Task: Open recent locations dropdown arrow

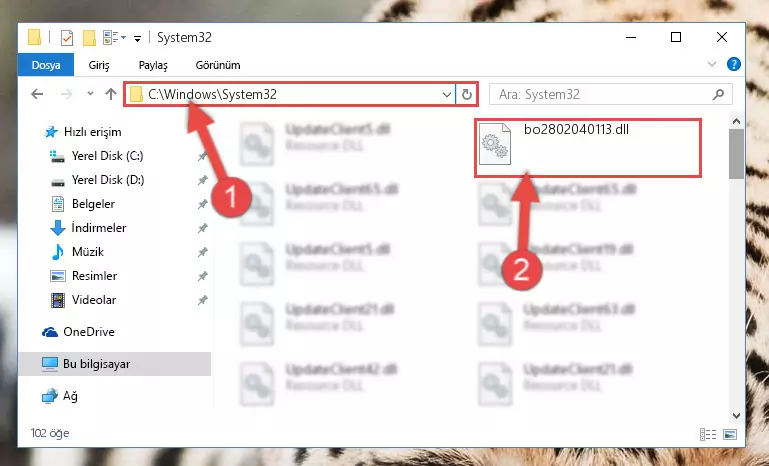Action: pyautogui.click(x=90, y=93)
